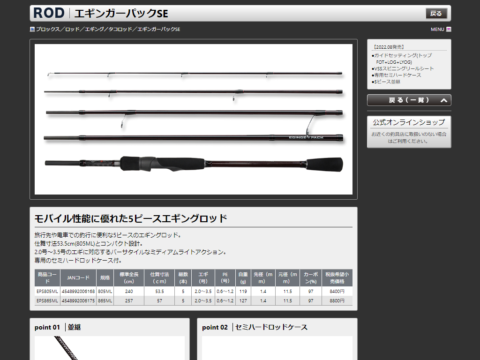Click the 127 weight cell

pyautogui.click(x=243, y=301)
